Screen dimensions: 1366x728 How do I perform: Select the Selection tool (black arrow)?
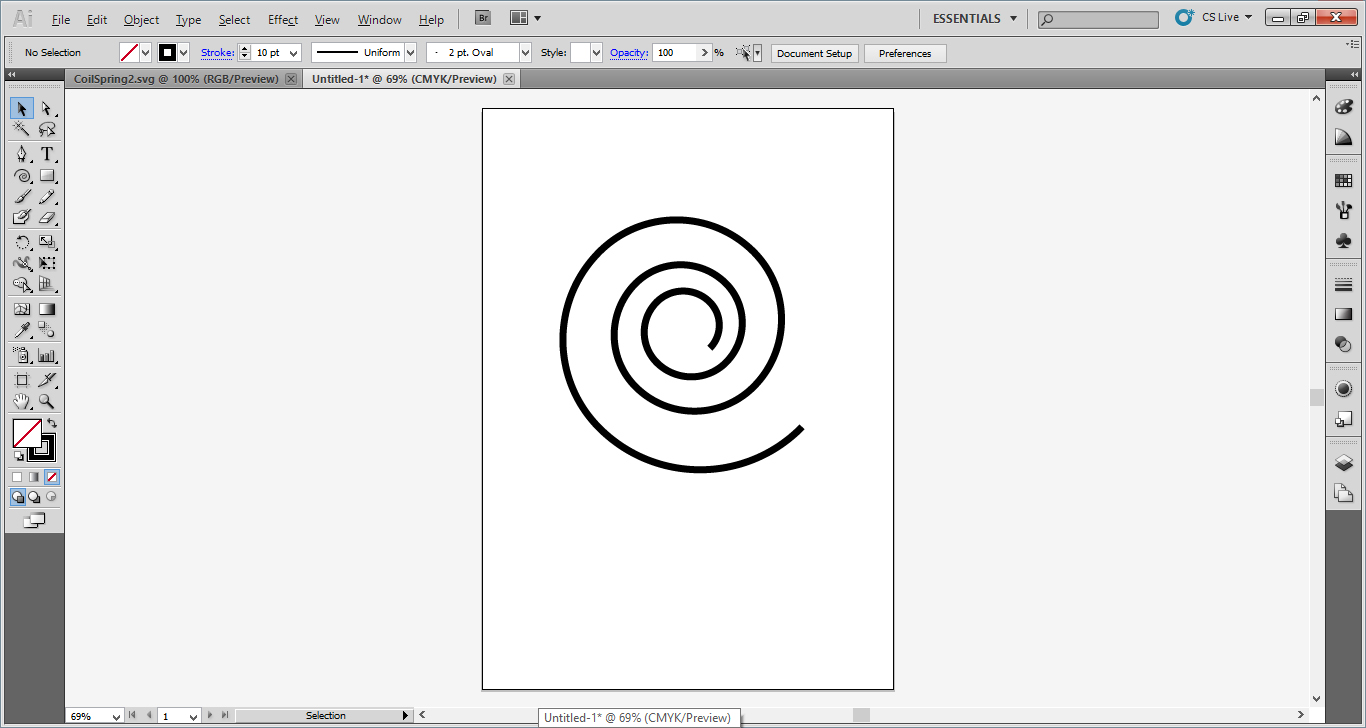coord(22,108)
